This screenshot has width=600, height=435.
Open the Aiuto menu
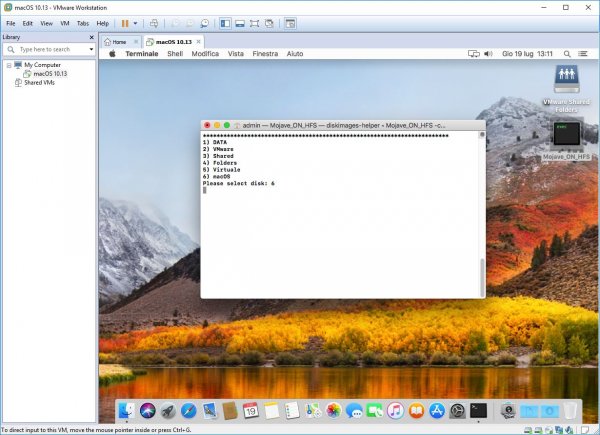pos(295,54)
